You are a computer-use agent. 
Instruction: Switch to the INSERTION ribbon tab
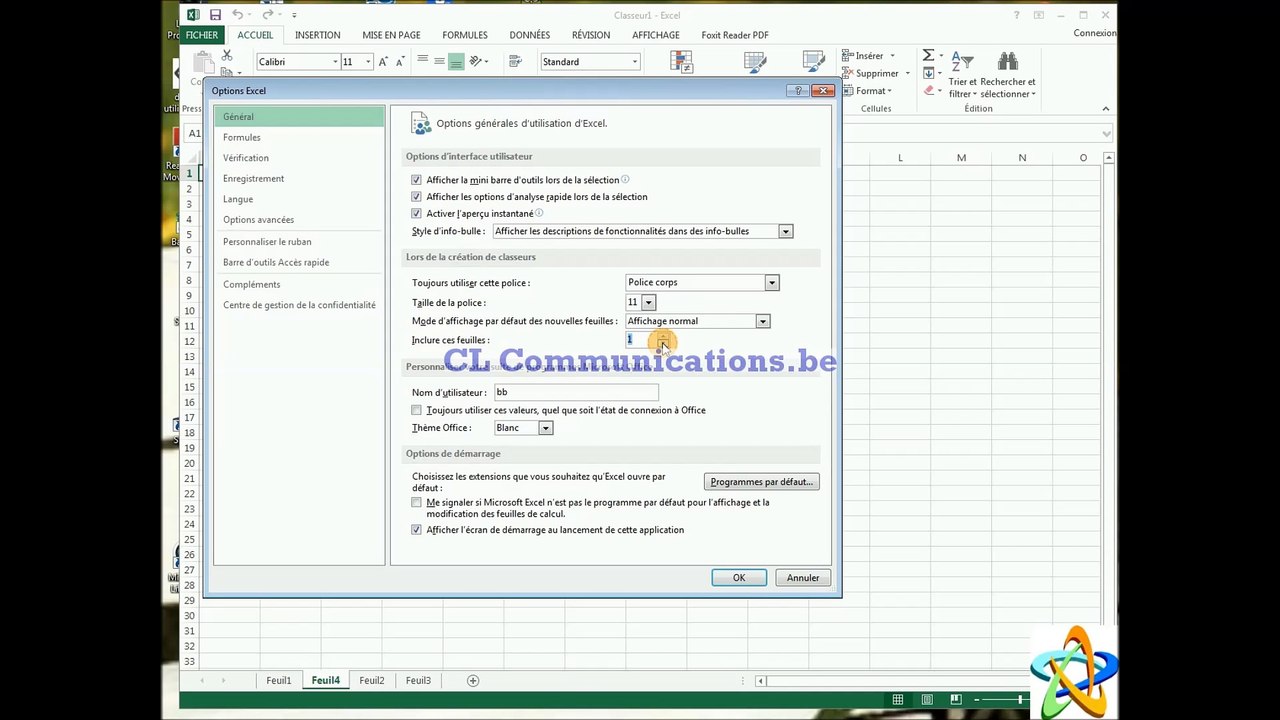coord(318,35)
